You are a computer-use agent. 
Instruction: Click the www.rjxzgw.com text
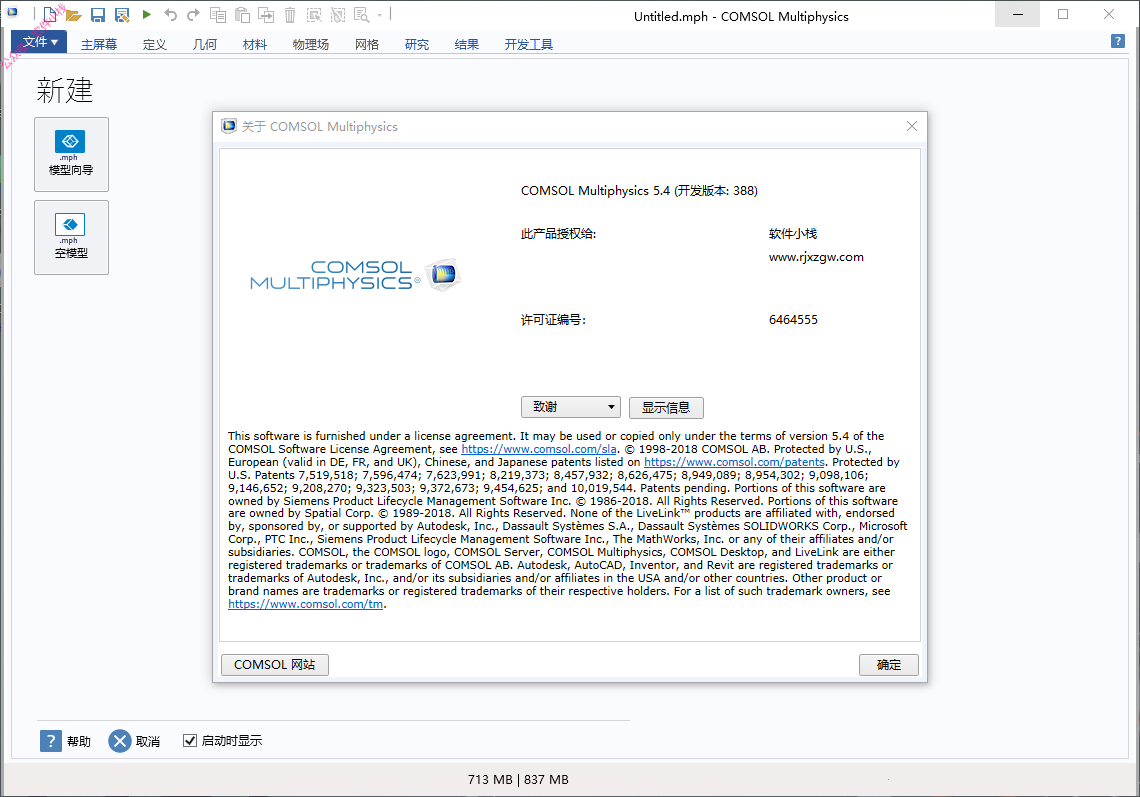tap(816, 257)
